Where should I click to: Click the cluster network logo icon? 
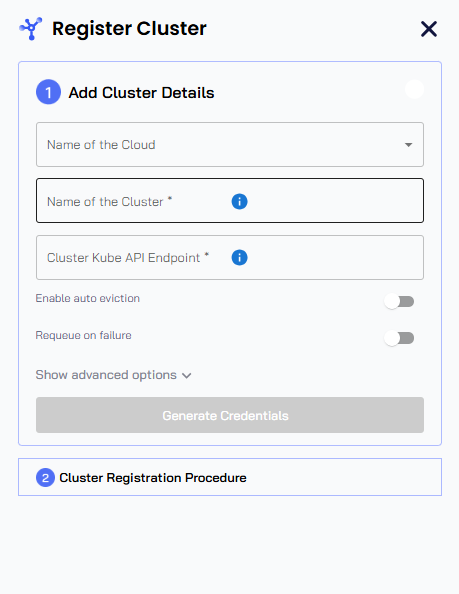tap(31, 28)
